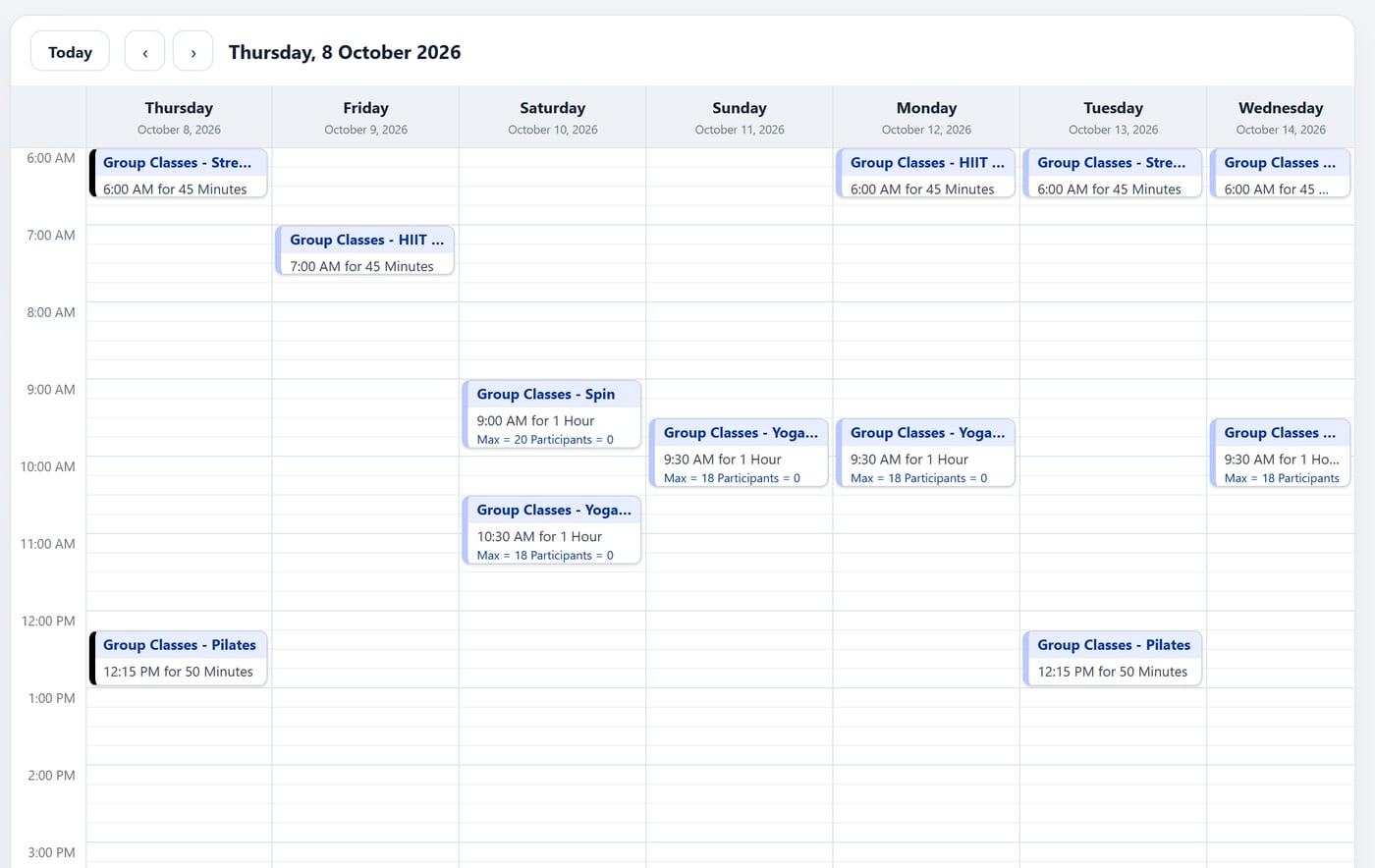Select the Tuesday October 13 column header
The height and width of the screenshot is (868, 1375).
[1113, 117]
